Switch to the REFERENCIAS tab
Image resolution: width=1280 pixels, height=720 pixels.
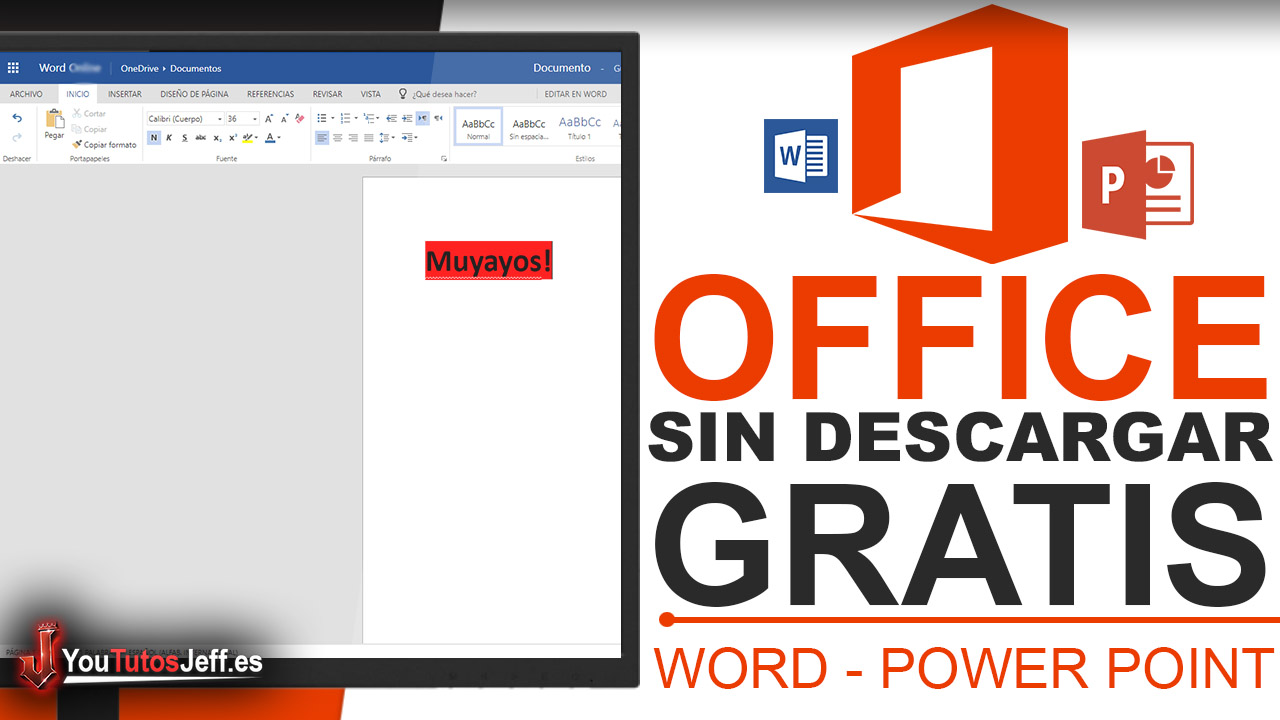[x=270, y=94]
